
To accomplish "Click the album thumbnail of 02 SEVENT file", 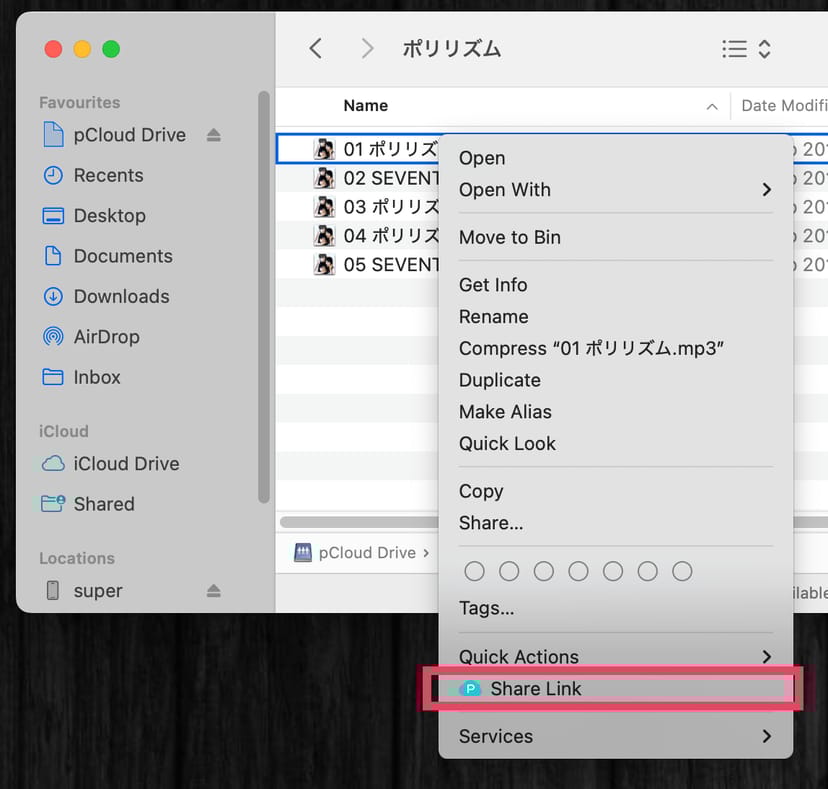I will (x=324, y=178).
